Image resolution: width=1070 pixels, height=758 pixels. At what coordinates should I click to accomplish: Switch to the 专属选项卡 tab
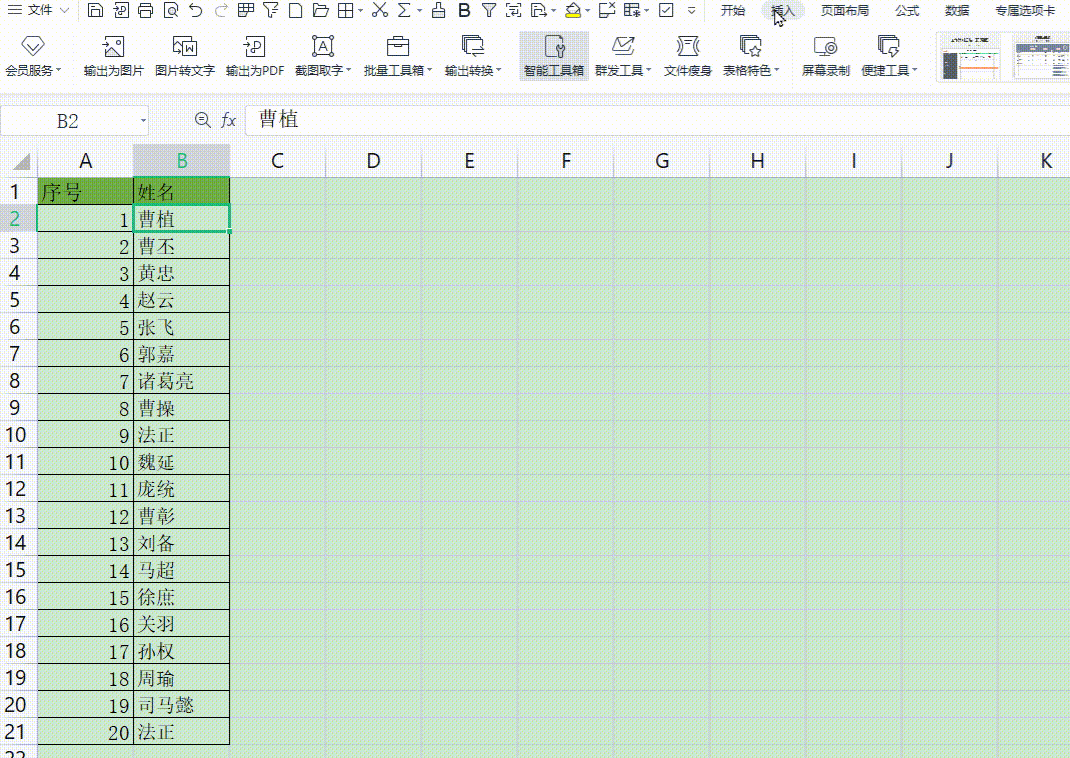(x=1025, y=10)
